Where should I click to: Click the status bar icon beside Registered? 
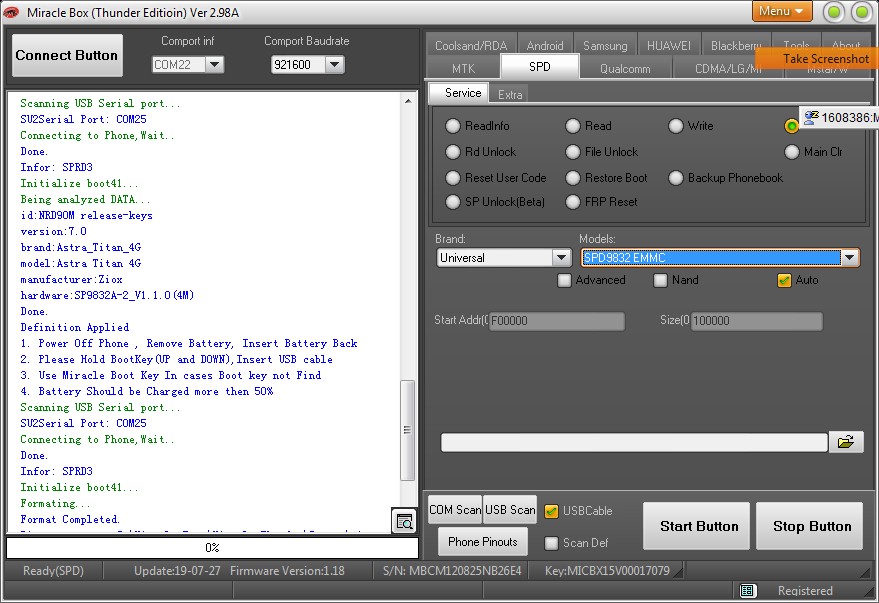(747, 590)
